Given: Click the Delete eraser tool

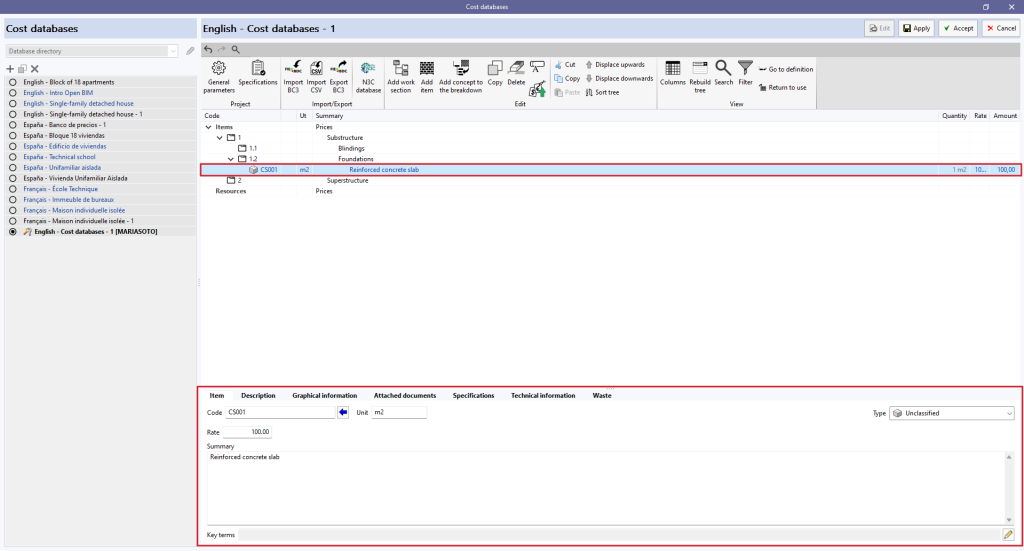Looking at the screenshot, I should 516,73.
